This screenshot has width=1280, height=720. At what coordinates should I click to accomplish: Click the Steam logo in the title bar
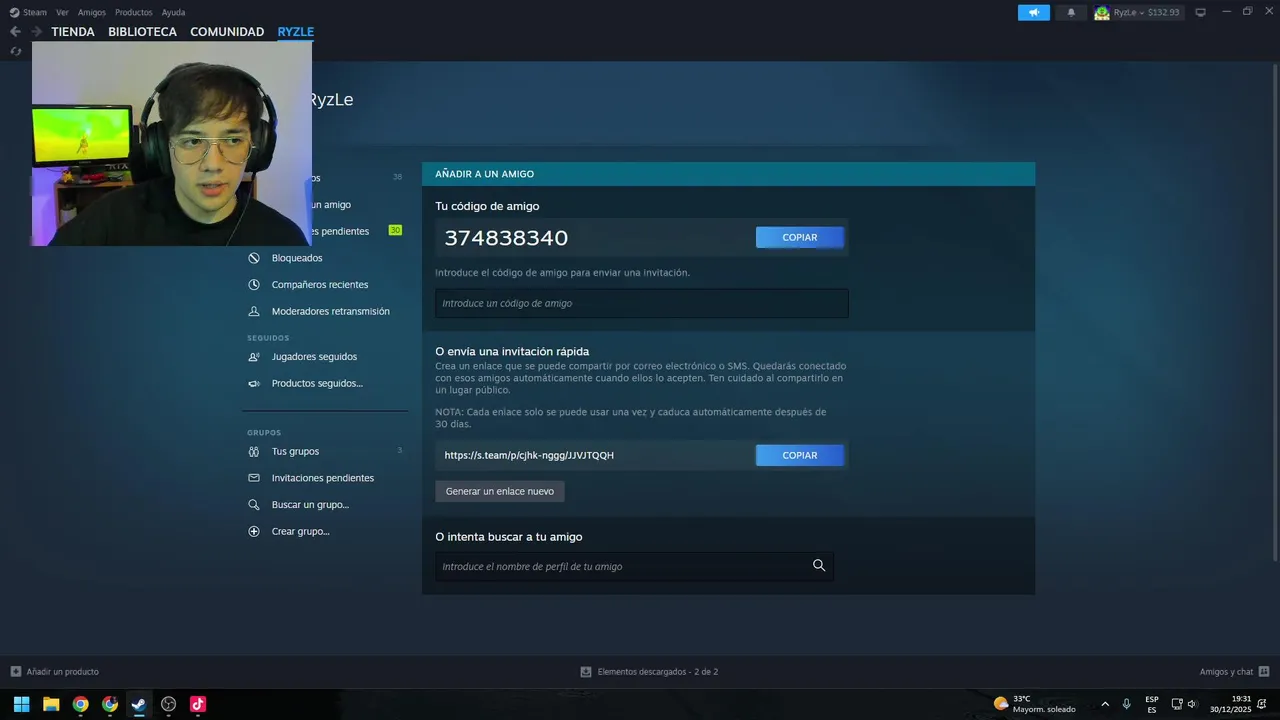[x=14, y=12]
